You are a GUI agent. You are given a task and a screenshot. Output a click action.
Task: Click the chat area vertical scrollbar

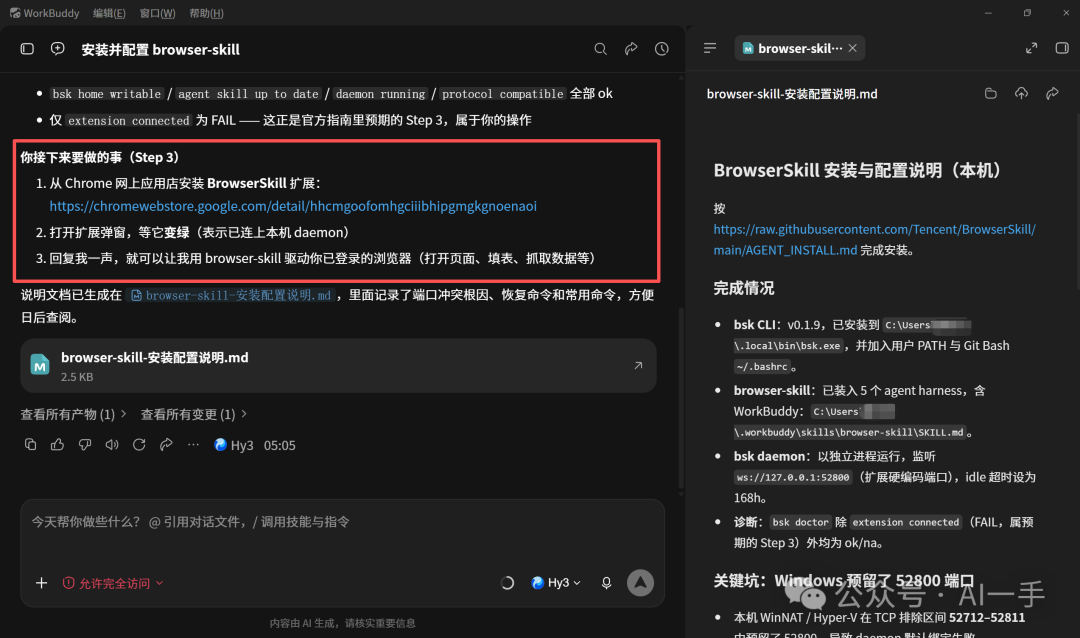(x=681, y=400)
